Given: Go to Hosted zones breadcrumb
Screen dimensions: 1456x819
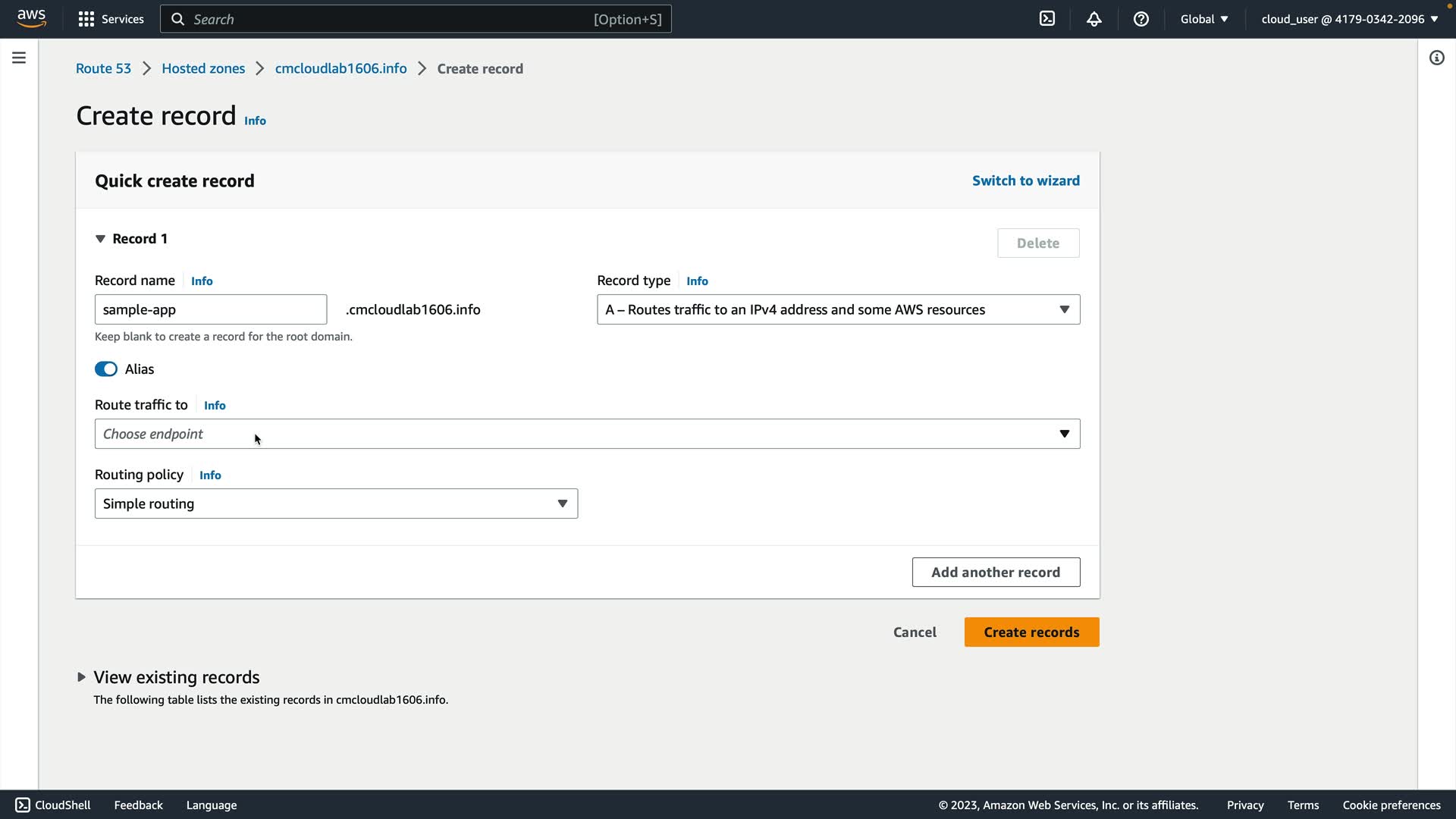Looking at the screenshot, I should (x=203, y=68).
